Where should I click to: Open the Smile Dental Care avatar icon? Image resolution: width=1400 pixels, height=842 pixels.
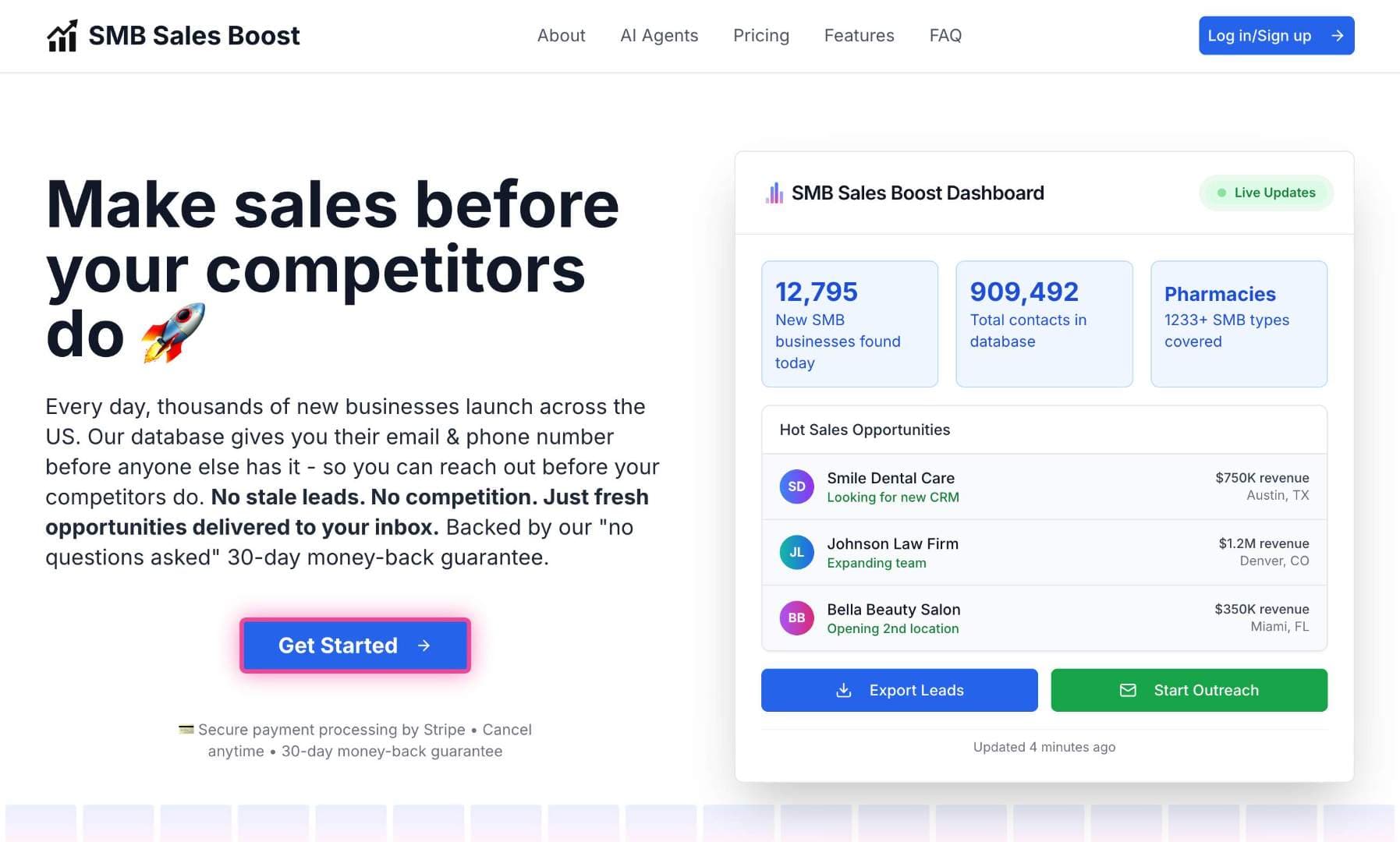(796, 486)
